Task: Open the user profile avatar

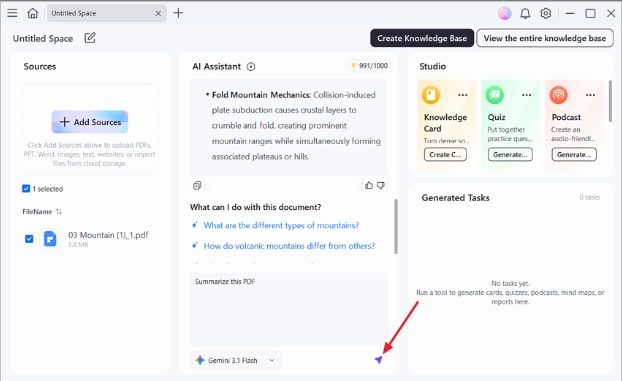Action: pyautogui.click(x=505, y=13)
